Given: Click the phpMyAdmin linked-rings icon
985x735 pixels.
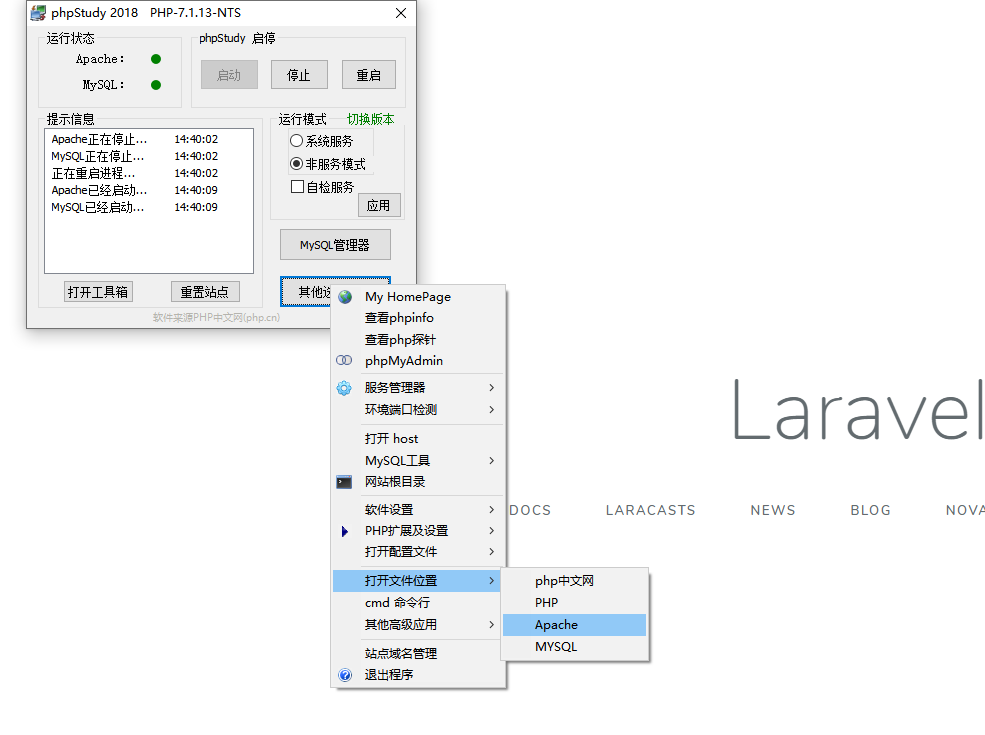Looking at the screenshot, I should coord(344,360).
